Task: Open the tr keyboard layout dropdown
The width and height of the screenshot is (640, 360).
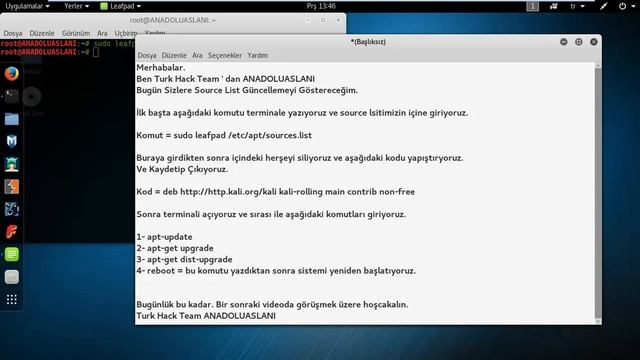Action: click(577, 6)
